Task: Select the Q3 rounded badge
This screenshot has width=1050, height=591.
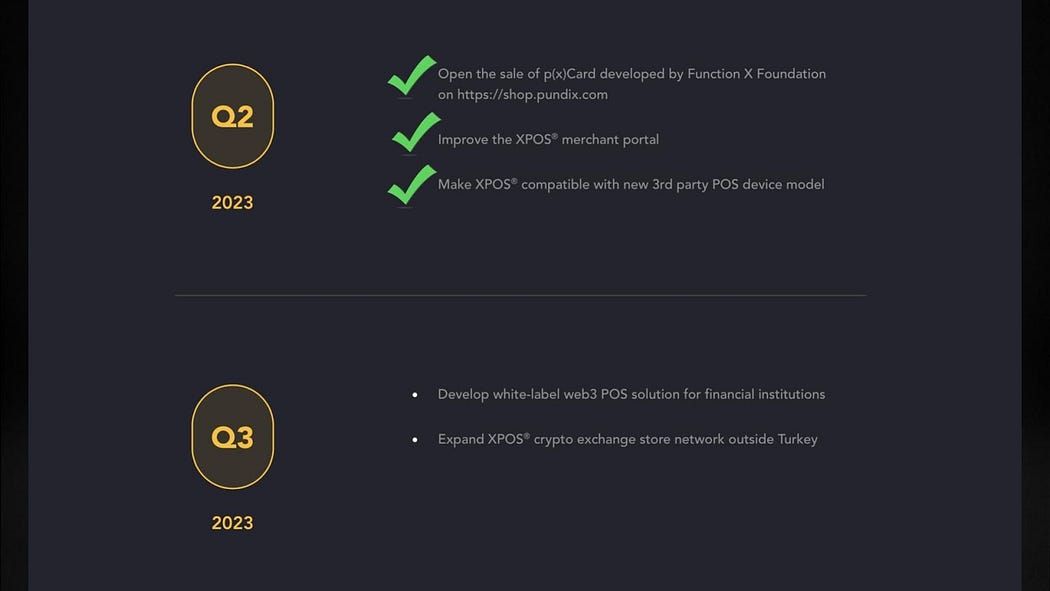Action: [232, 437]
